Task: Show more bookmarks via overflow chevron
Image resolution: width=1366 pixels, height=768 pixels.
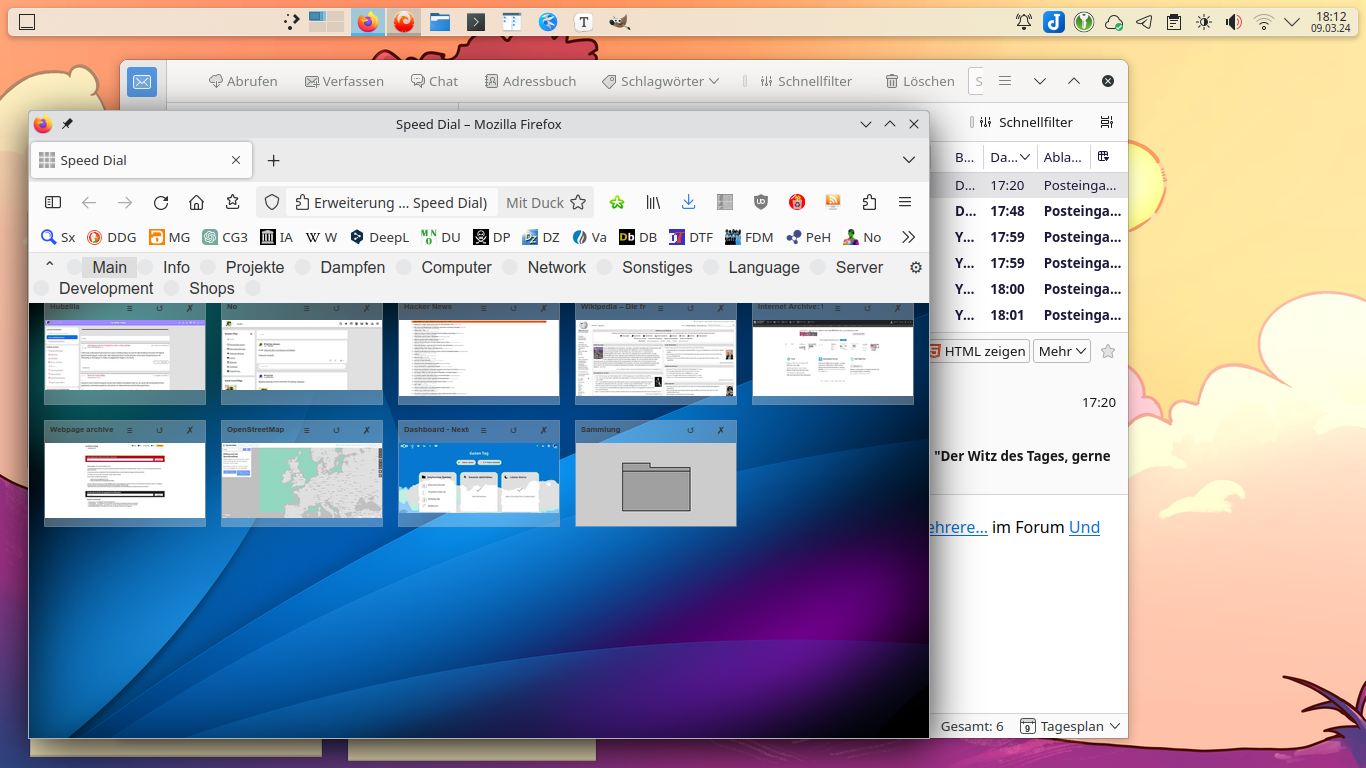Action: point(908,237)
